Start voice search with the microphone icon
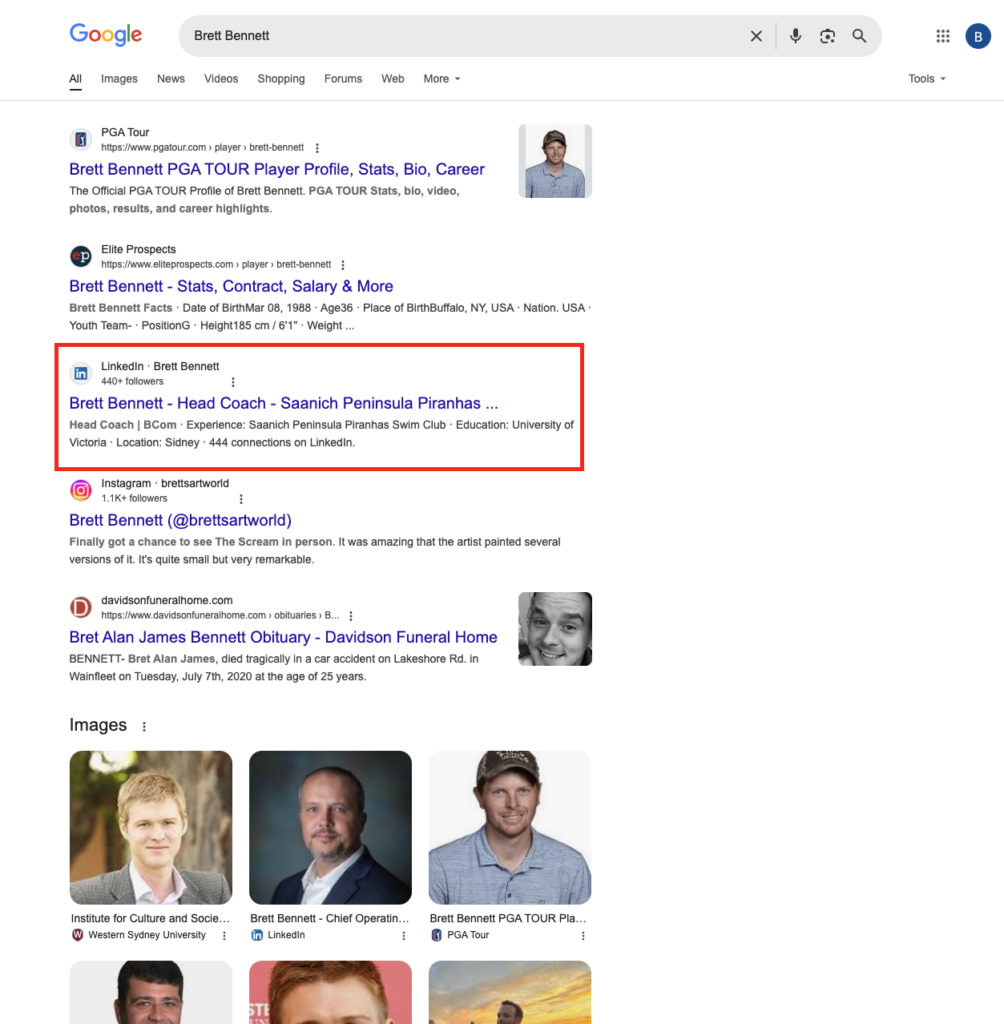 (795, 36)
